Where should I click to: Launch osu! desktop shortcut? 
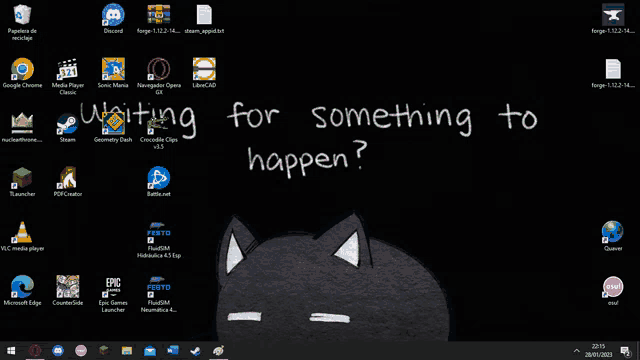pos(613,291)
